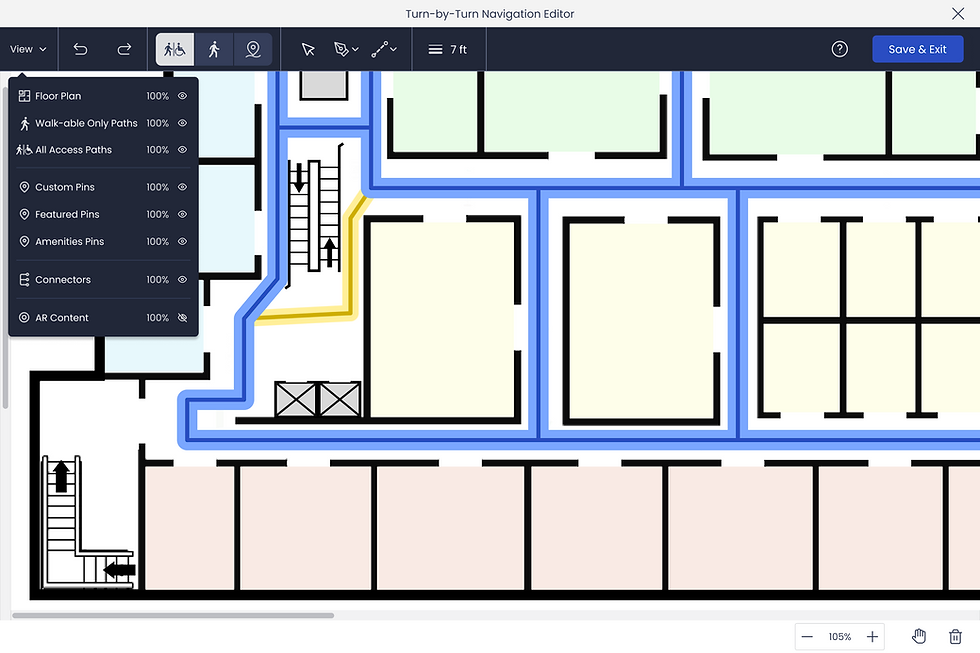
Task: Open the View dropdown menu
Action: pos(28,49)
